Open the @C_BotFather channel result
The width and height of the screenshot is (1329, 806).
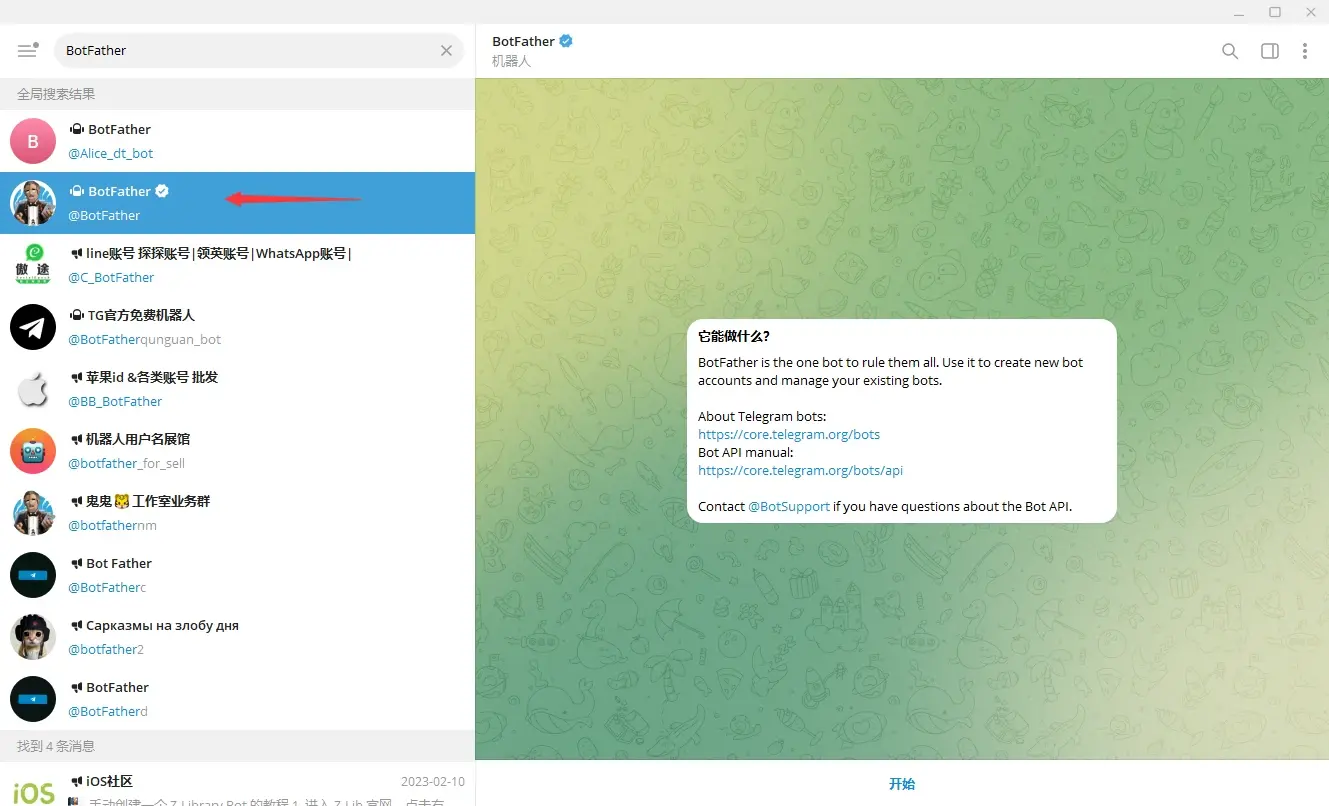coord(237,265)
